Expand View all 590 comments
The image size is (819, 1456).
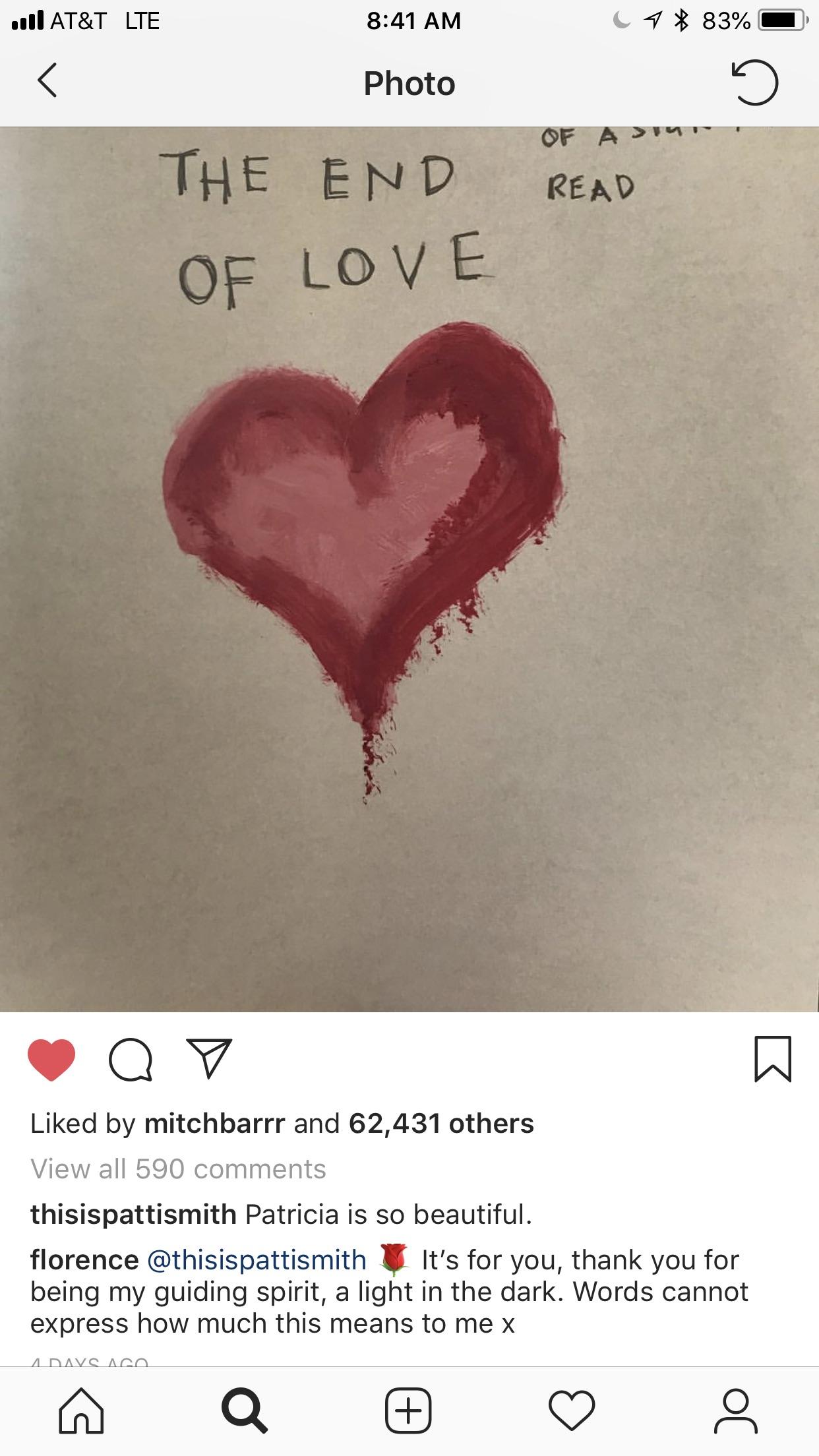178,1169
